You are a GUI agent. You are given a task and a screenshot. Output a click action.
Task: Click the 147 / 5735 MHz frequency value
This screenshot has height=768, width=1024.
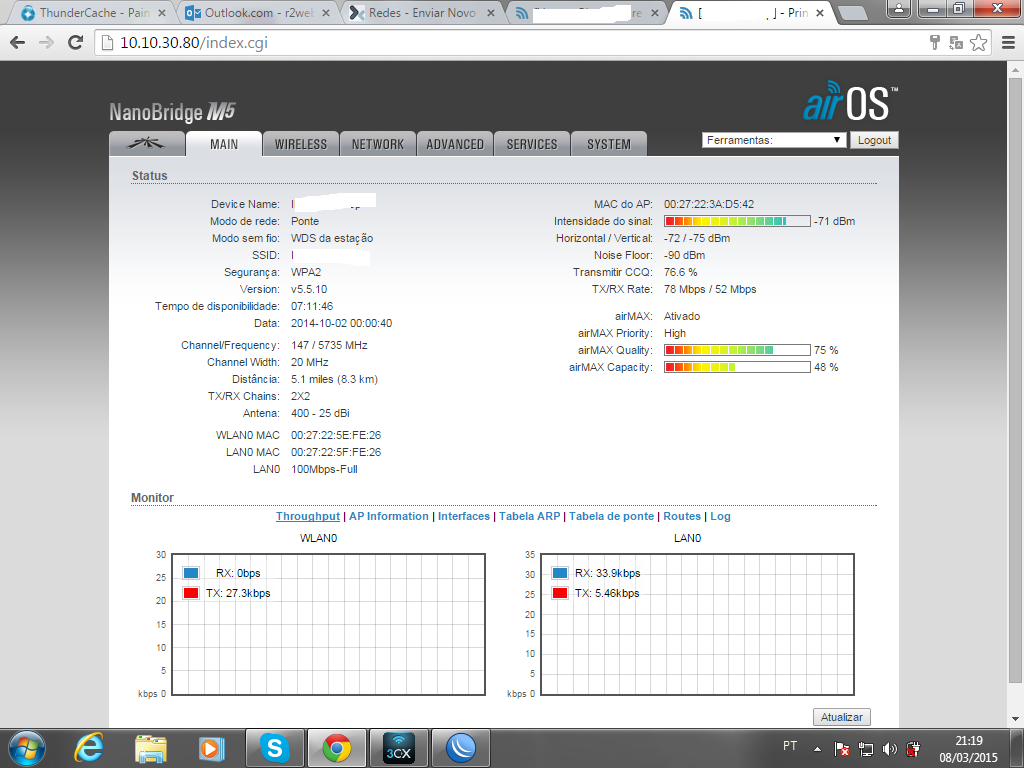point(329,345)
